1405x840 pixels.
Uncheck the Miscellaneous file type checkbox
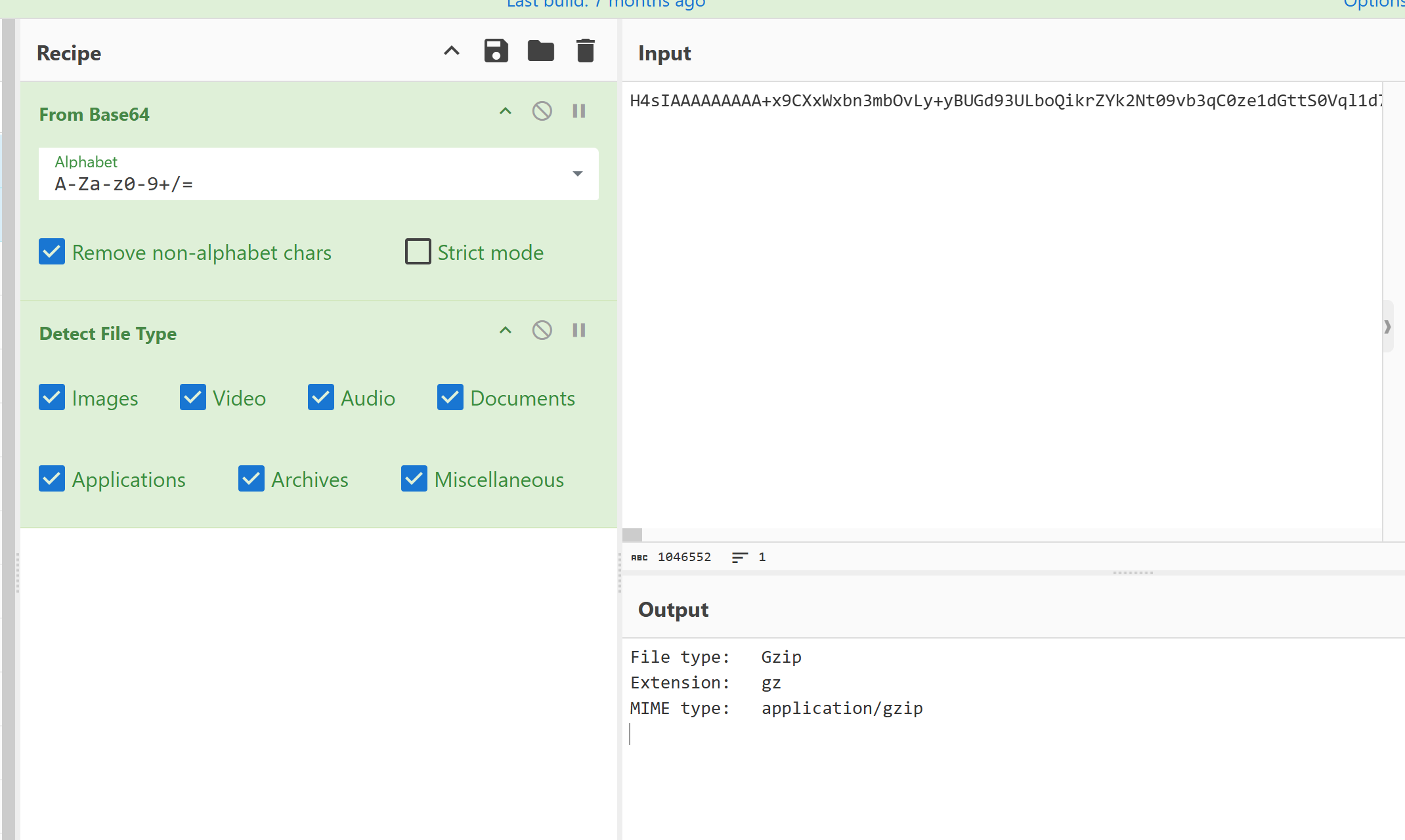pos(414,479)
